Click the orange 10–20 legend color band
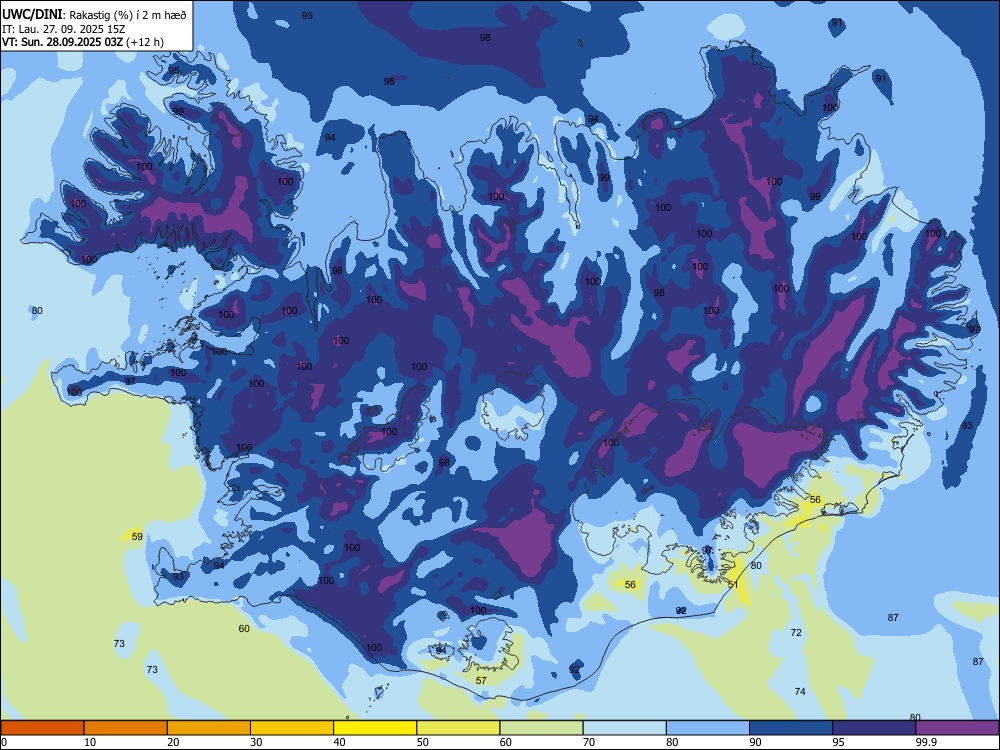 pyautogui.click(x=126, y=728)
